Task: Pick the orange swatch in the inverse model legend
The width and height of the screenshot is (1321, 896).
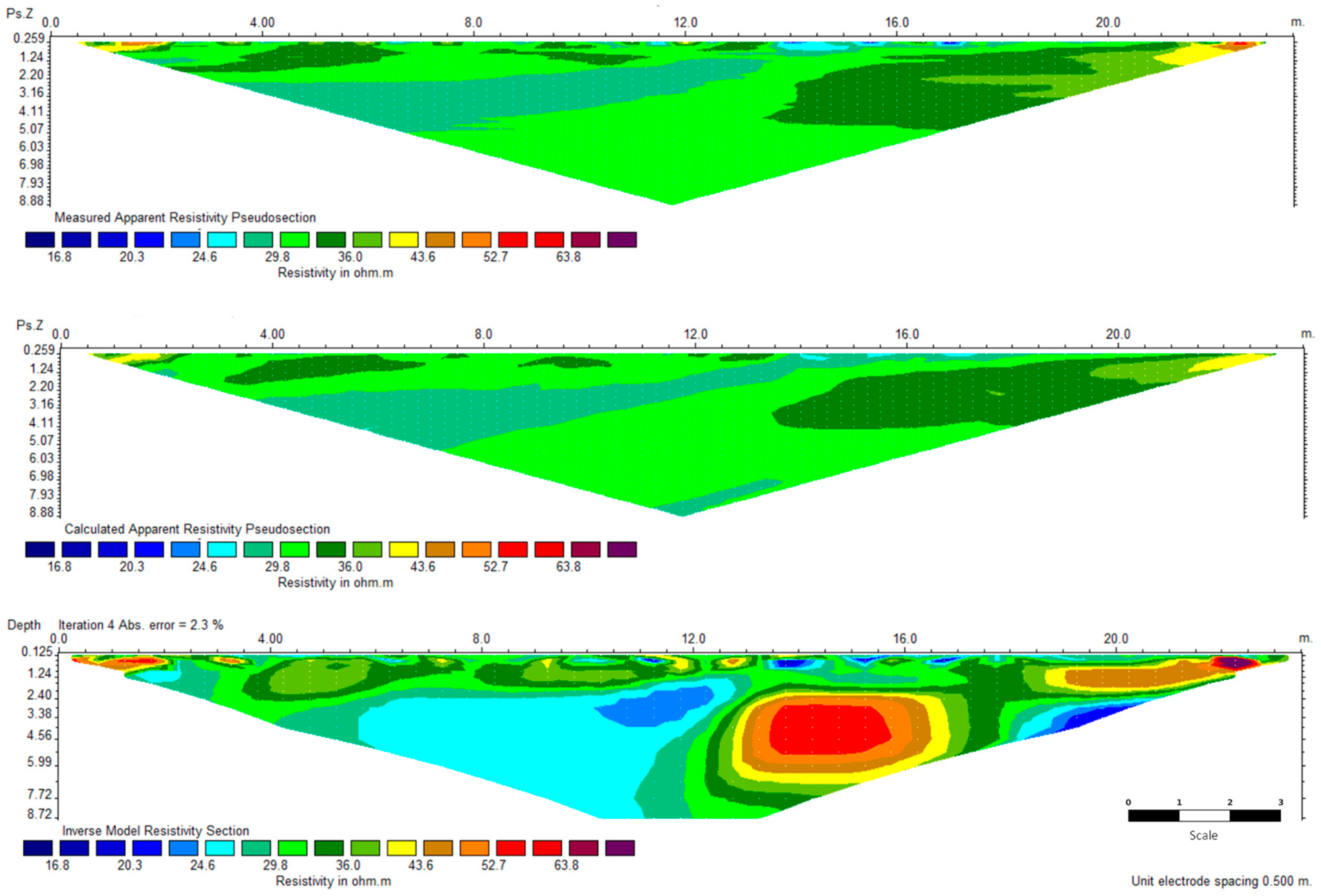Action: 474,847
